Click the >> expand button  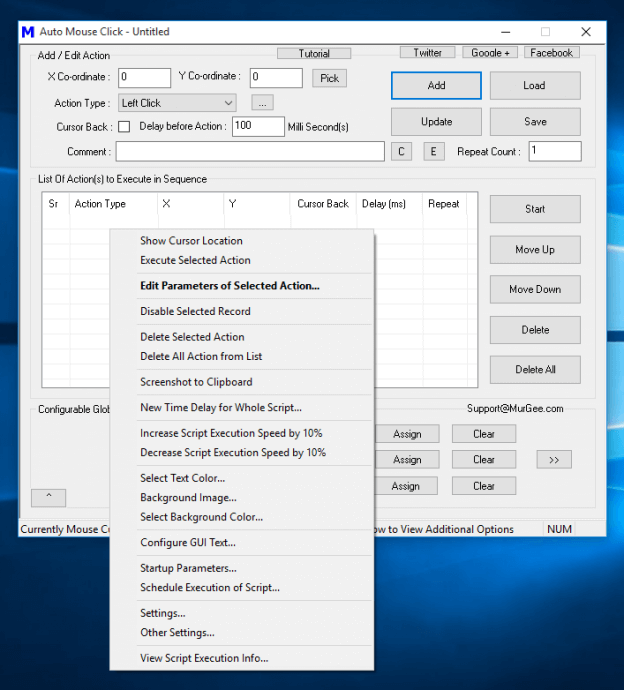tap(554, 460)
